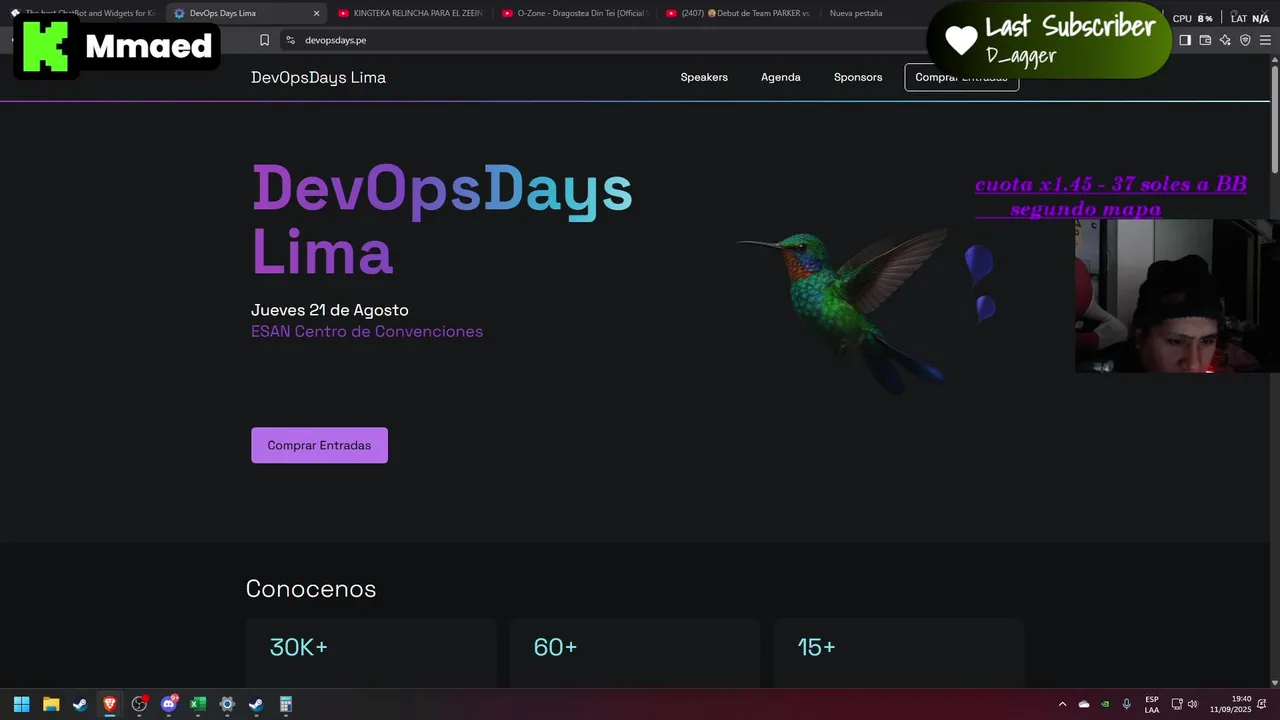Open the Windows Start menu
The width and height of the screenshot is (1280, 720).
pos(22,704)
